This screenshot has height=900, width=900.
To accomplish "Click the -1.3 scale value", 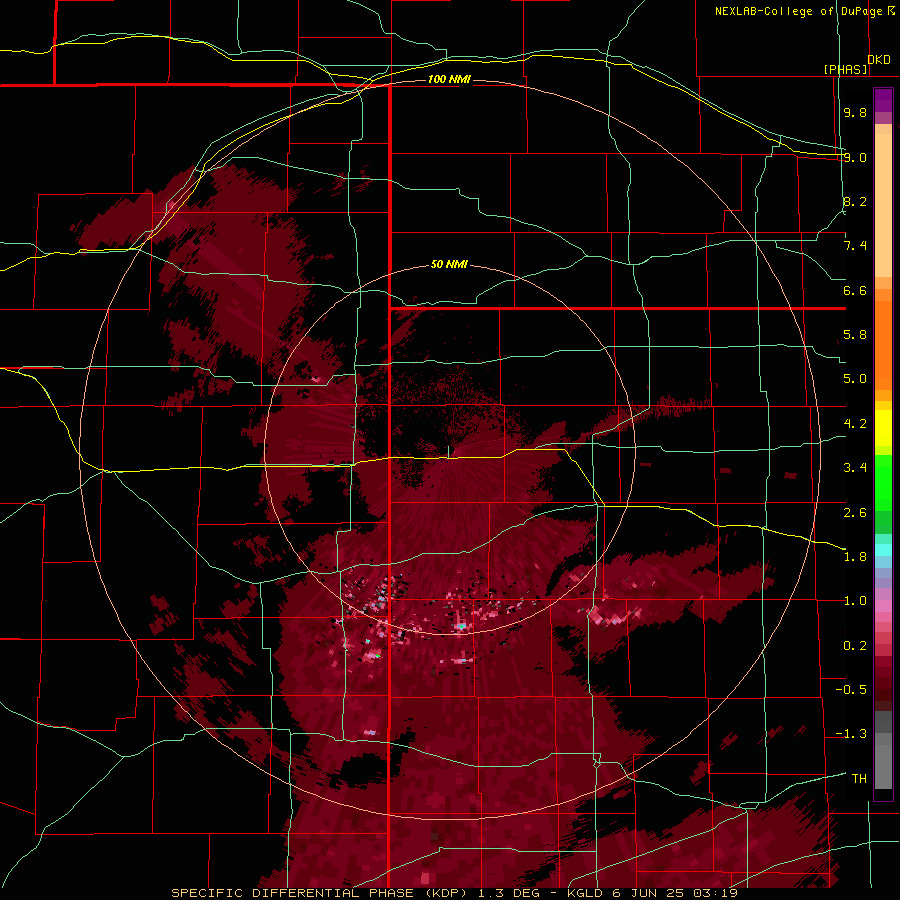I will coord(851,734).
